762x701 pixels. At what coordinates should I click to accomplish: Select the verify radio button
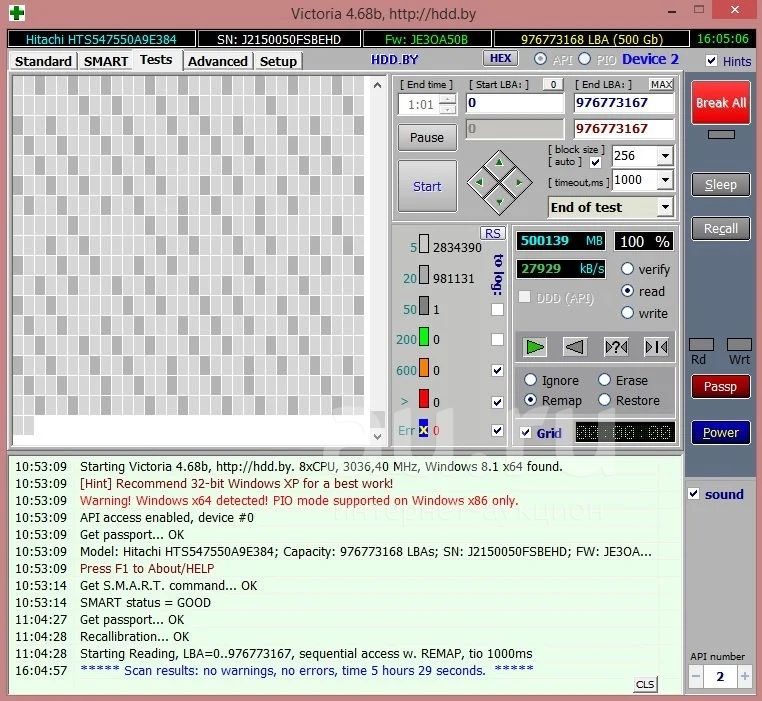point(627,269)
